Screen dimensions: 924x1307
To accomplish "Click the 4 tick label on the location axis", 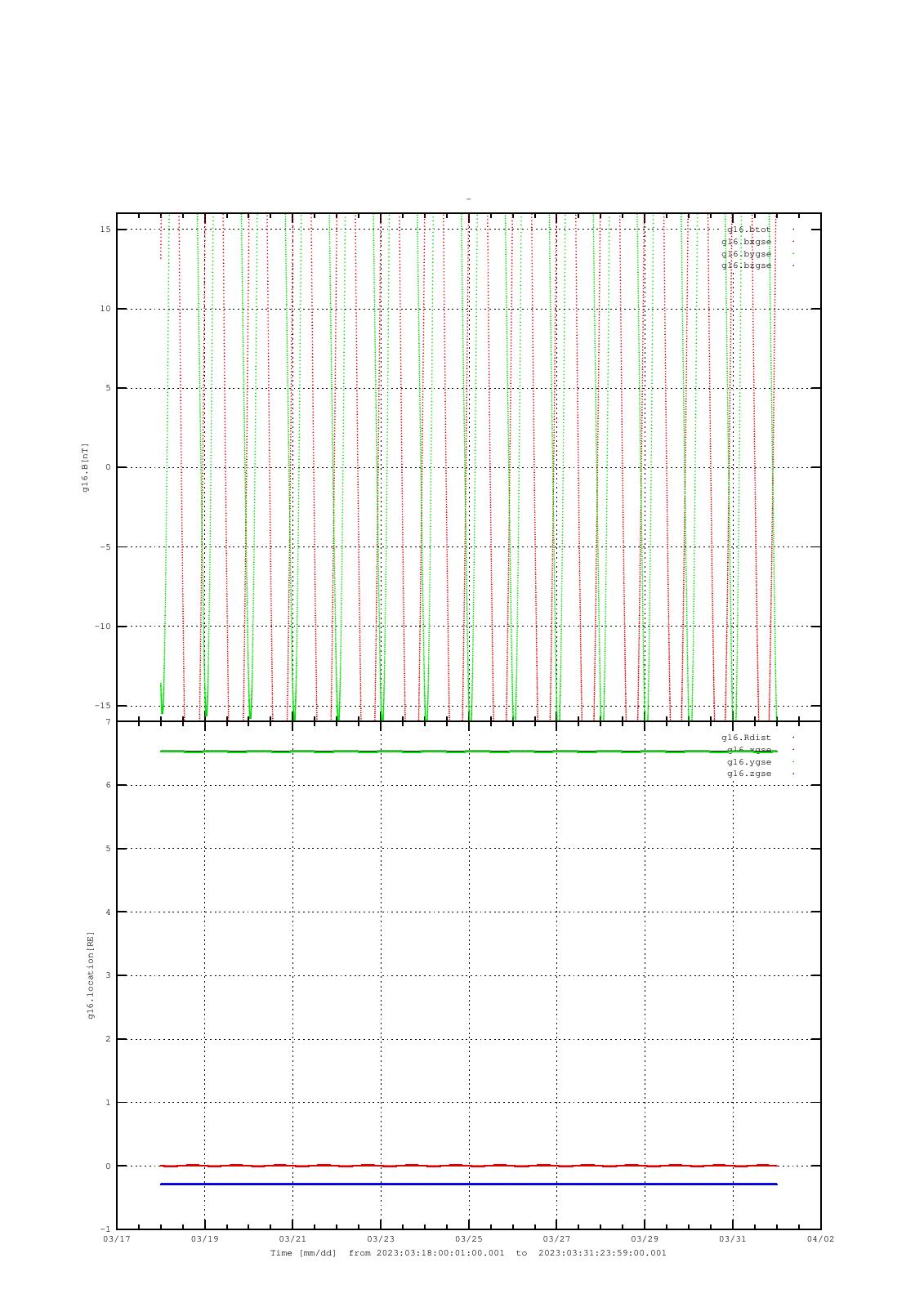I will pos(108,912).
